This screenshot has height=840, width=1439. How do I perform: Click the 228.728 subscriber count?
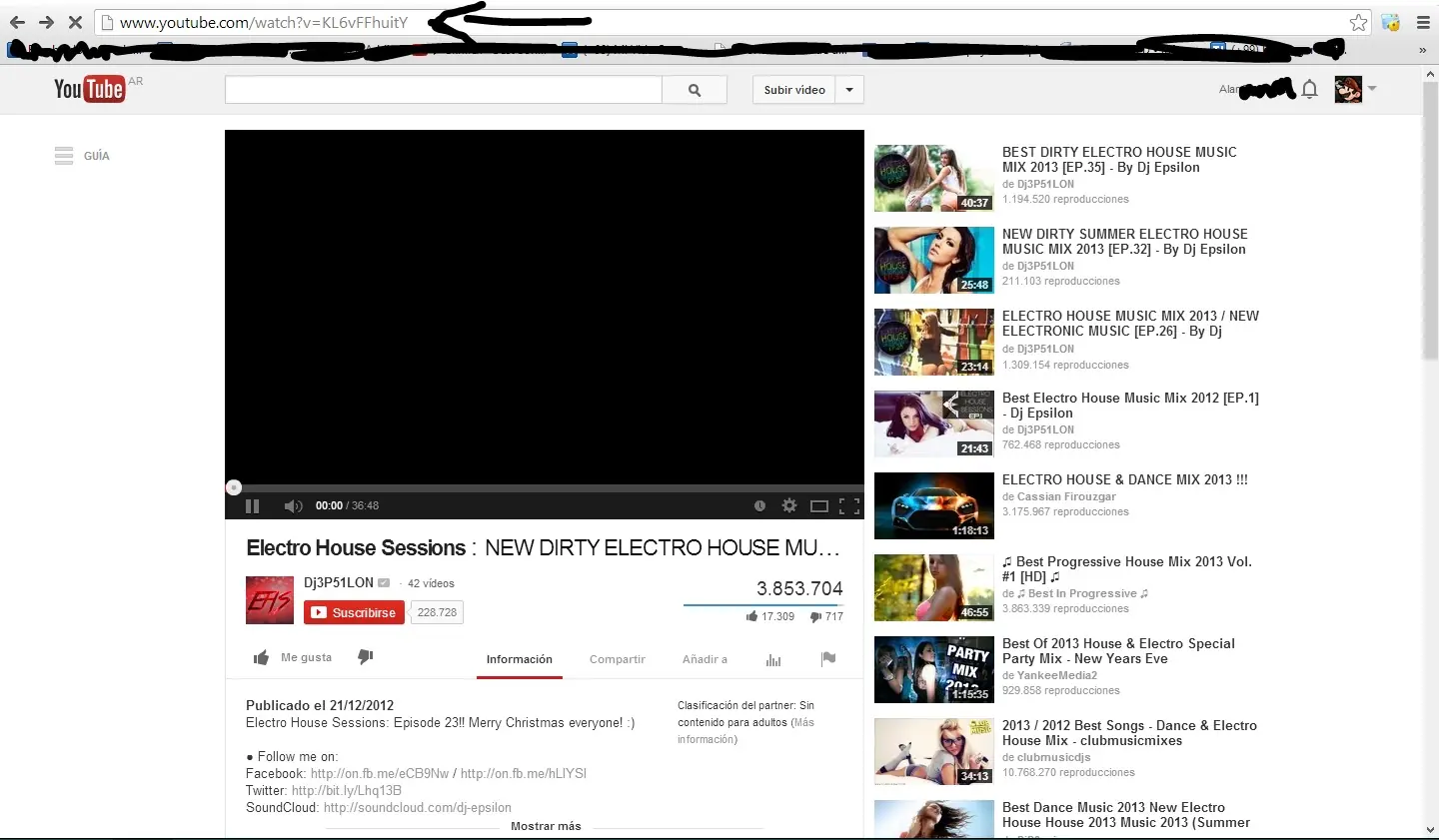pos(437,612)
